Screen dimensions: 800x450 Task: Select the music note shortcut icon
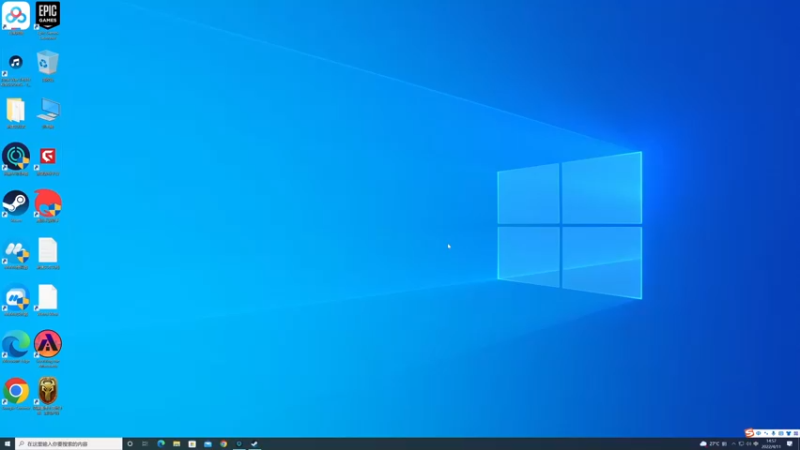(x=16, y=62)
